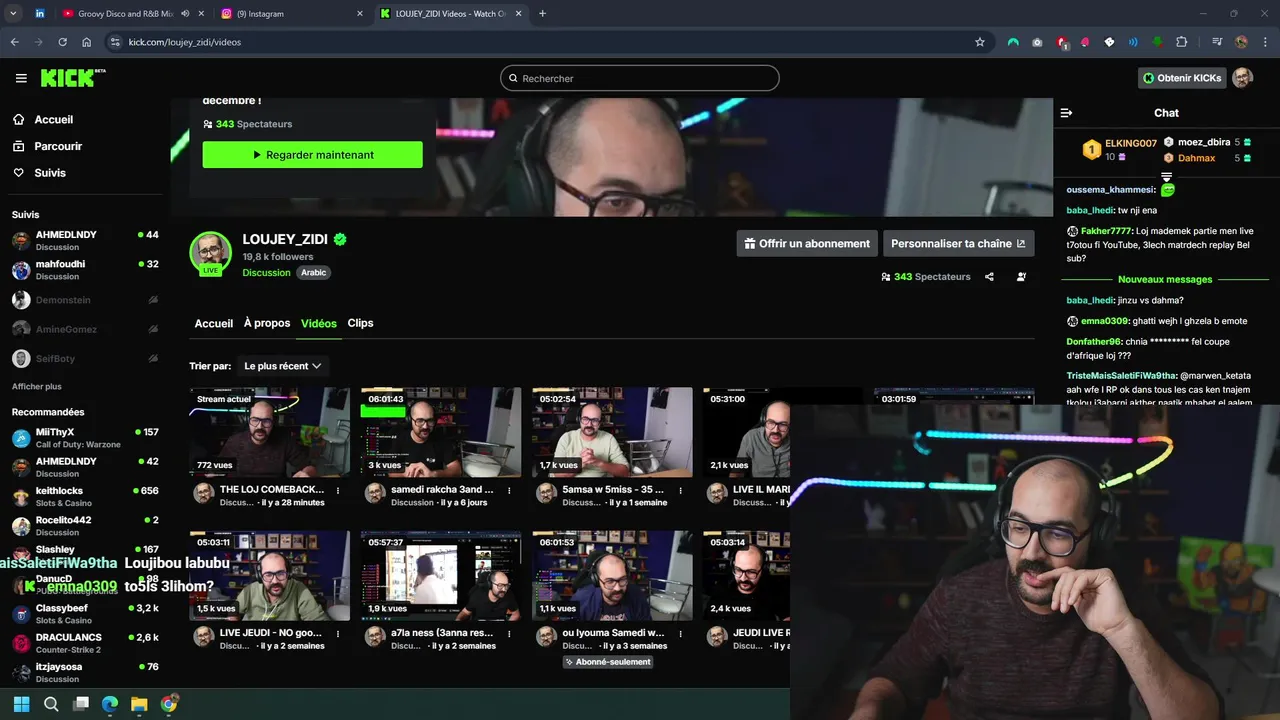
Task: Open options menu for LIVE JEUDI NO video
Action: click(x=338, y=633)
